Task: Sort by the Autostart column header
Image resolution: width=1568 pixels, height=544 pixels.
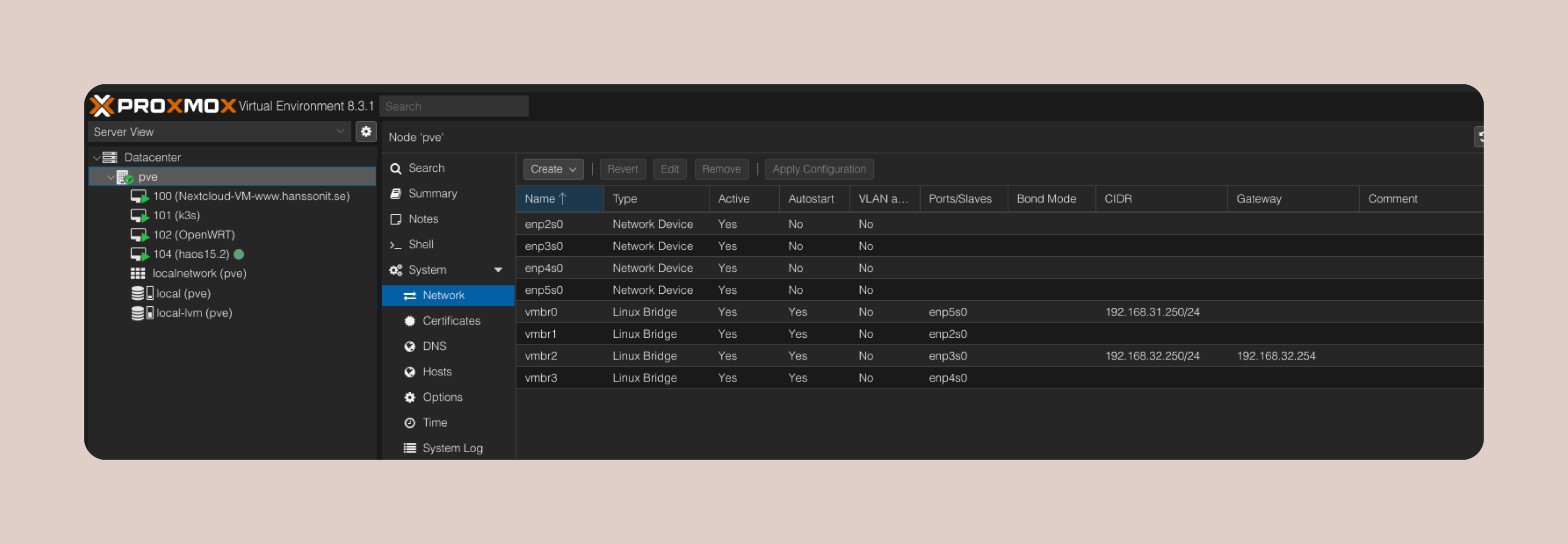Action: pyautogui.click(x=814, y=199)
